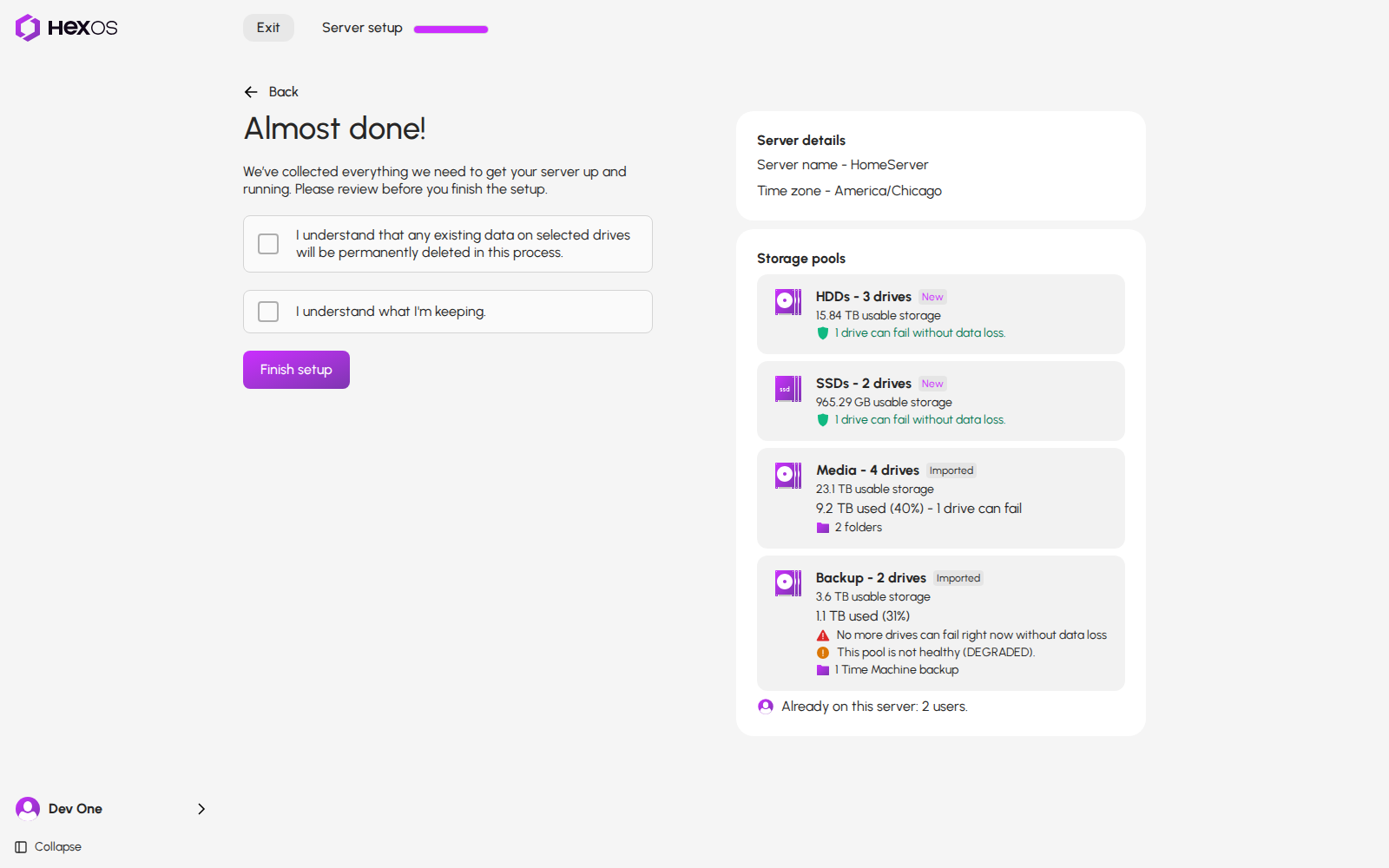Click the "Server details" heading
The image size is (1389, 868).
(801, 141)
